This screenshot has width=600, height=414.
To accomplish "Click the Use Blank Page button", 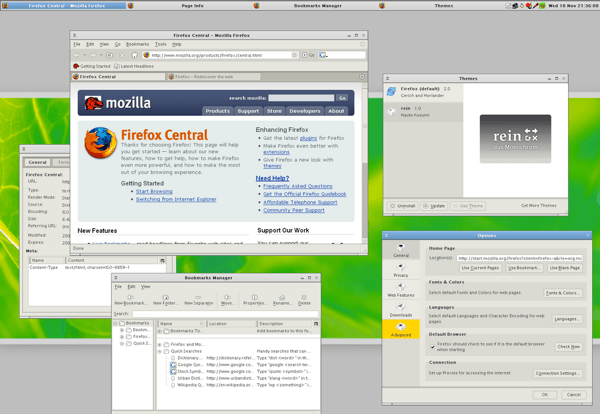I will coord(564,268).
